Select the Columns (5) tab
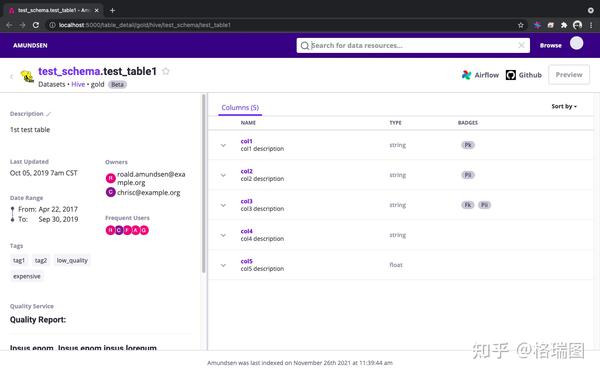Screen dimensions: 600x375 coord(240,108)
